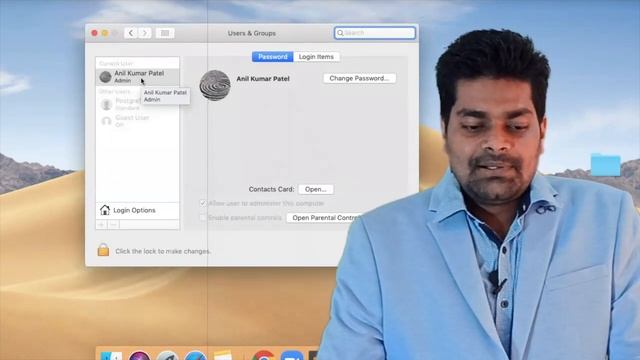Switch to the Password tab
The width and height of the screenshot is (640, 360).
273,57
